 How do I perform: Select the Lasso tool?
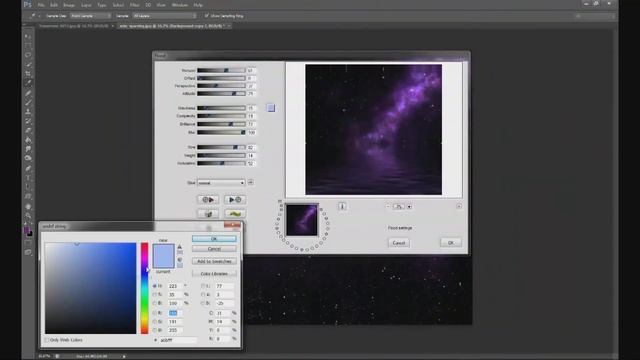28,55
